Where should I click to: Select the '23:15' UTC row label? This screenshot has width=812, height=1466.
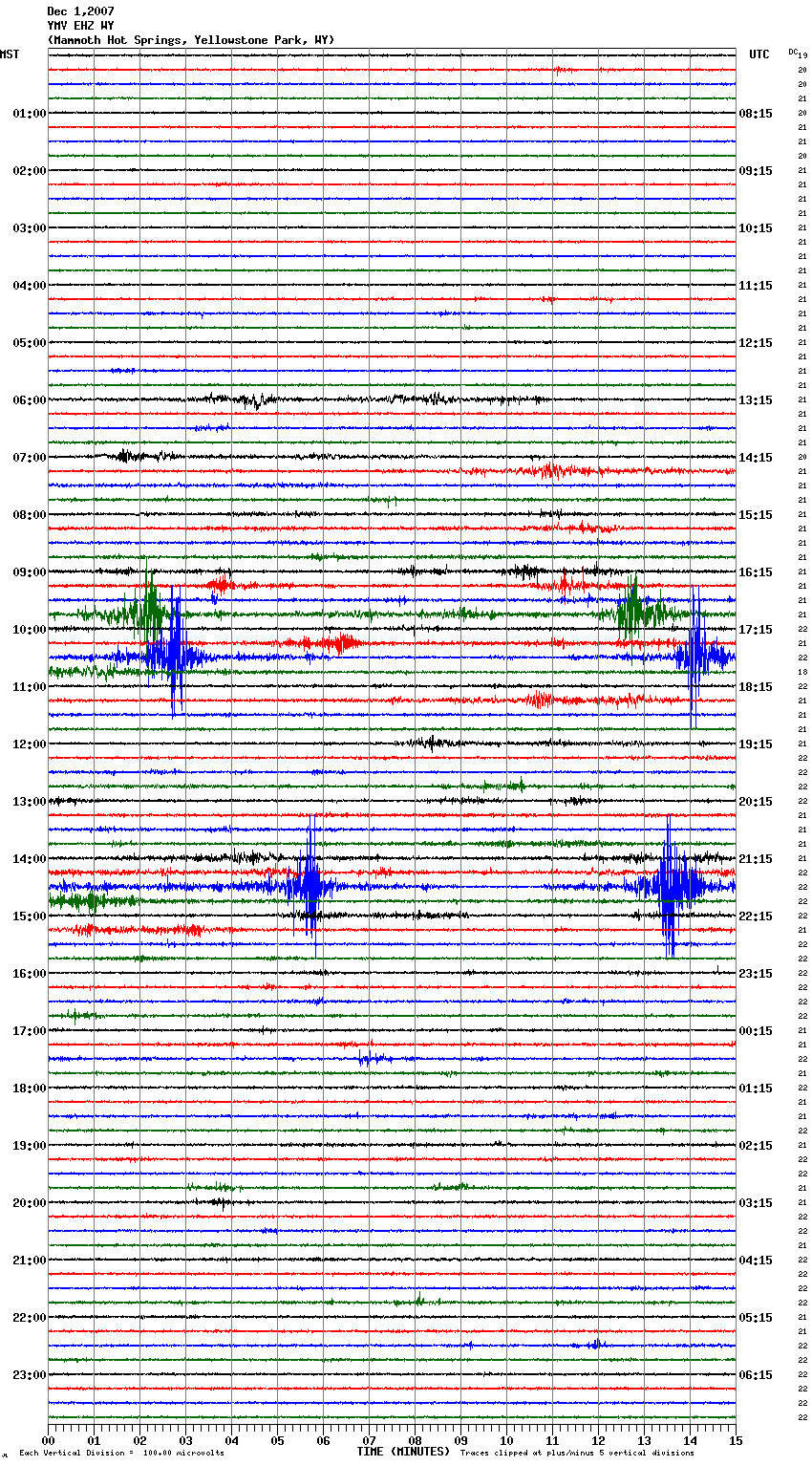(x=756, y=974)
